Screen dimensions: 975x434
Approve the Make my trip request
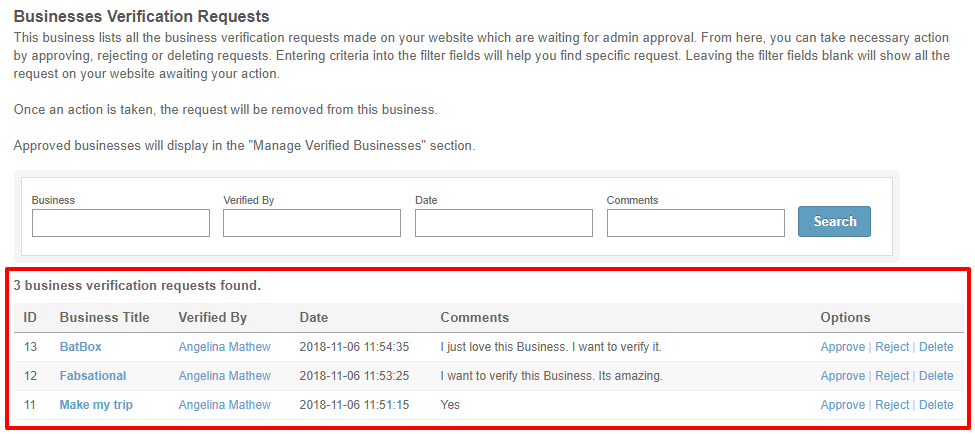pos(843,405)
